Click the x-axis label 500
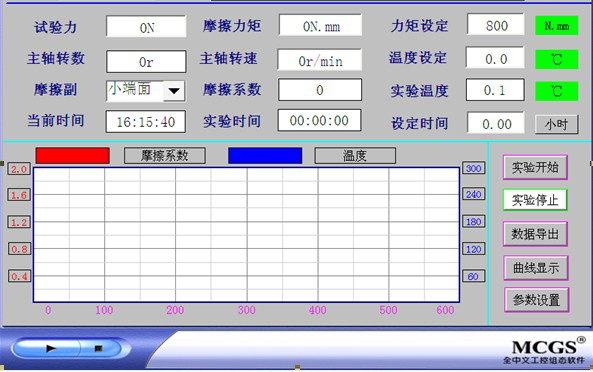 tap(388, 310)
